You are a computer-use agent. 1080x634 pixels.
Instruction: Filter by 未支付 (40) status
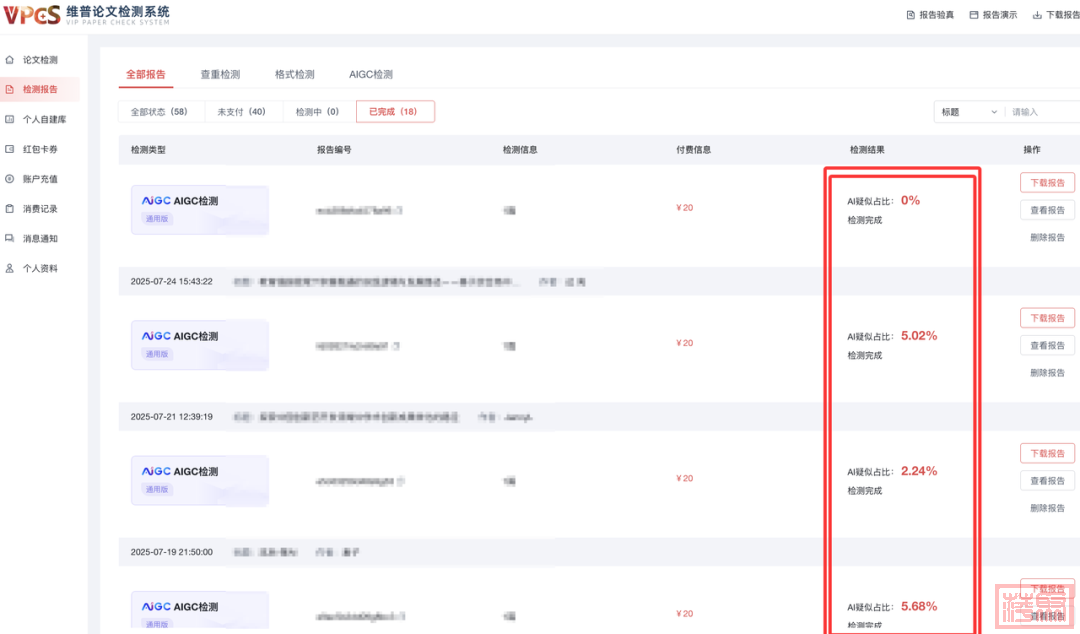242,112
